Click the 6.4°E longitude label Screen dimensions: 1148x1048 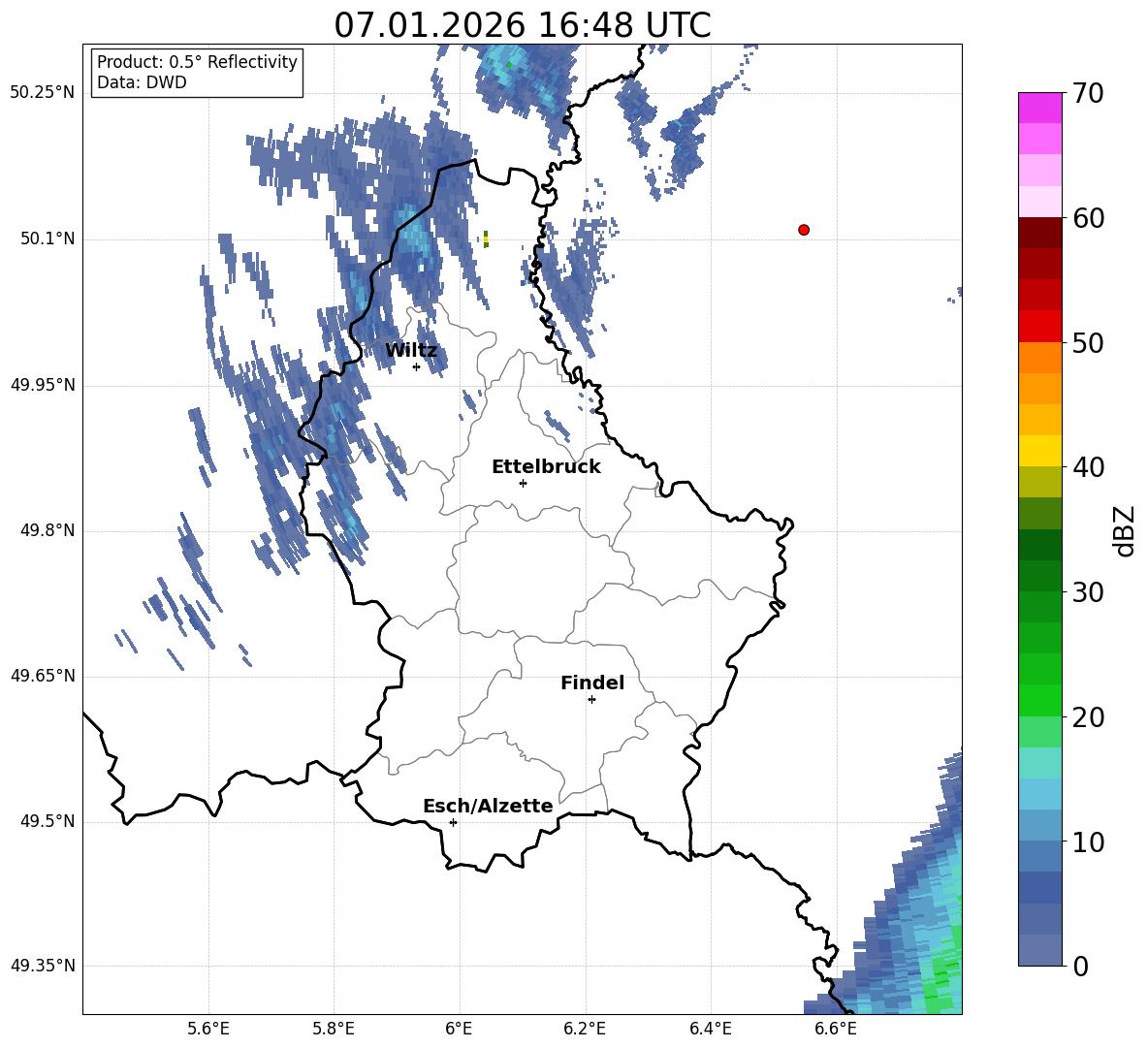pos(710,1029)
